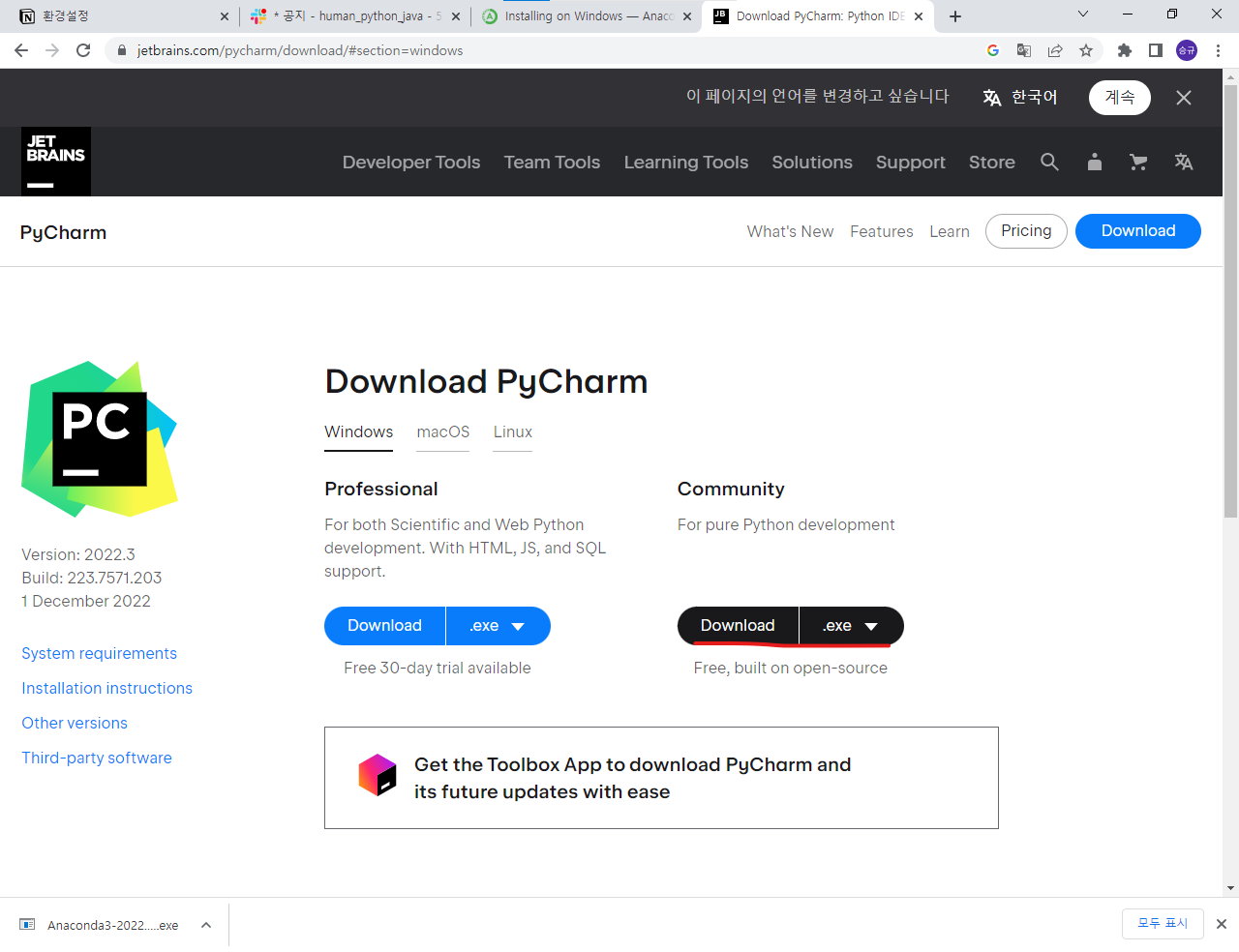Open Support menu
Screen dimensions: 1239x952
[911, 162]
